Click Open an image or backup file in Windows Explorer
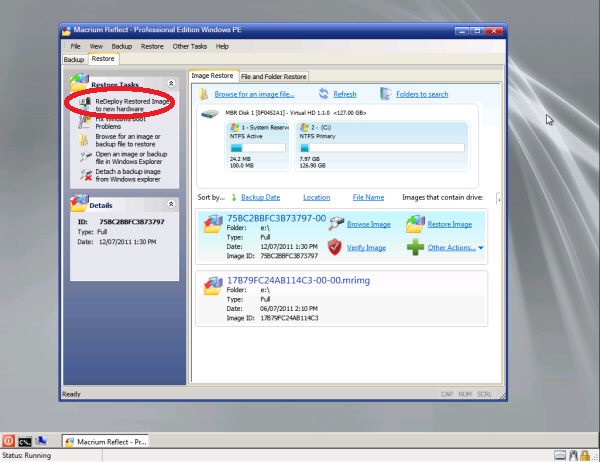The height and width of the screenshot is (462, 600). [x=131, y=158]
